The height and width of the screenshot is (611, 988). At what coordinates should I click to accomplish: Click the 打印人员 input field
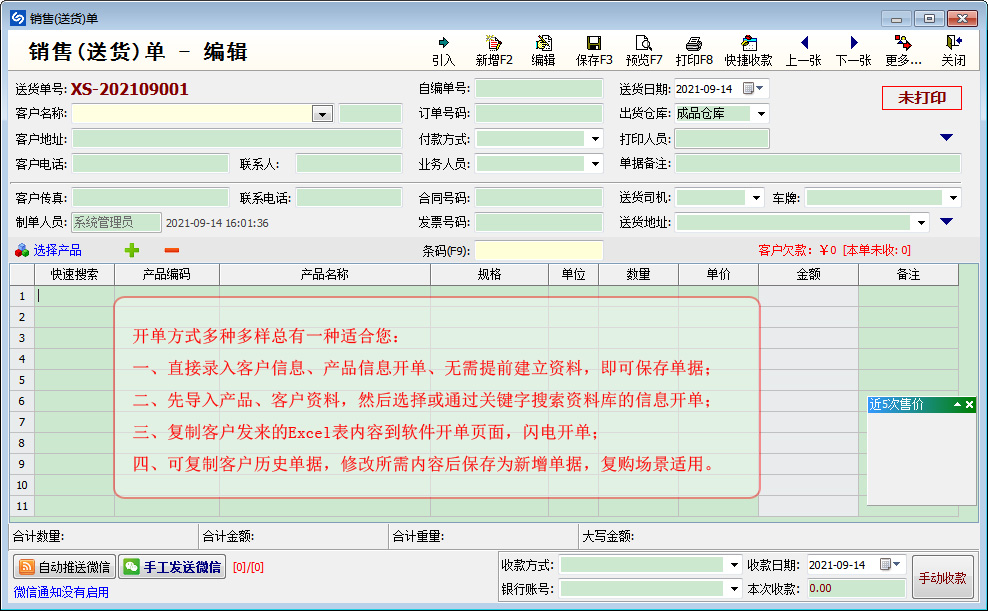tap(722, 139)
